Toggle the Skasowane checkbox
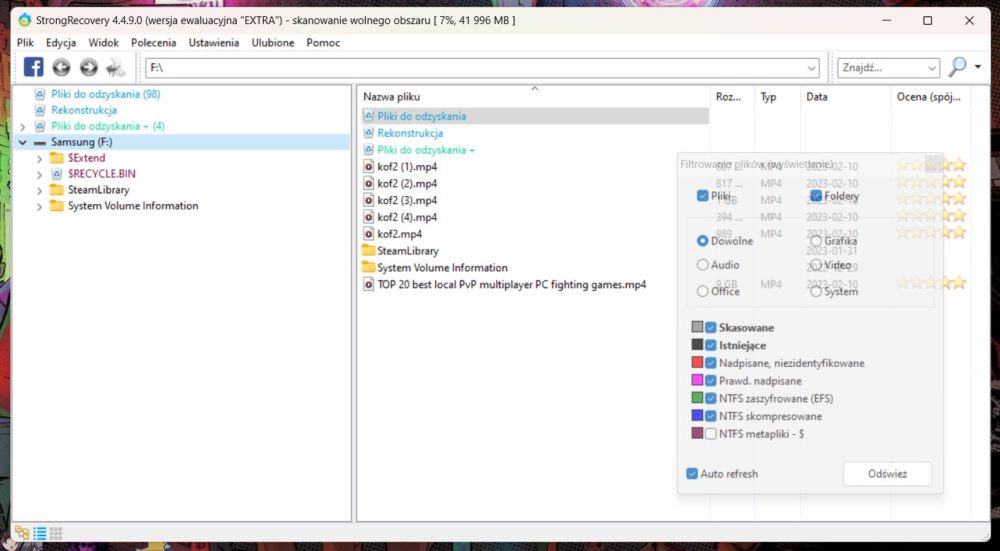Viewport: 1000px width, 551px height. pos(710,327)
